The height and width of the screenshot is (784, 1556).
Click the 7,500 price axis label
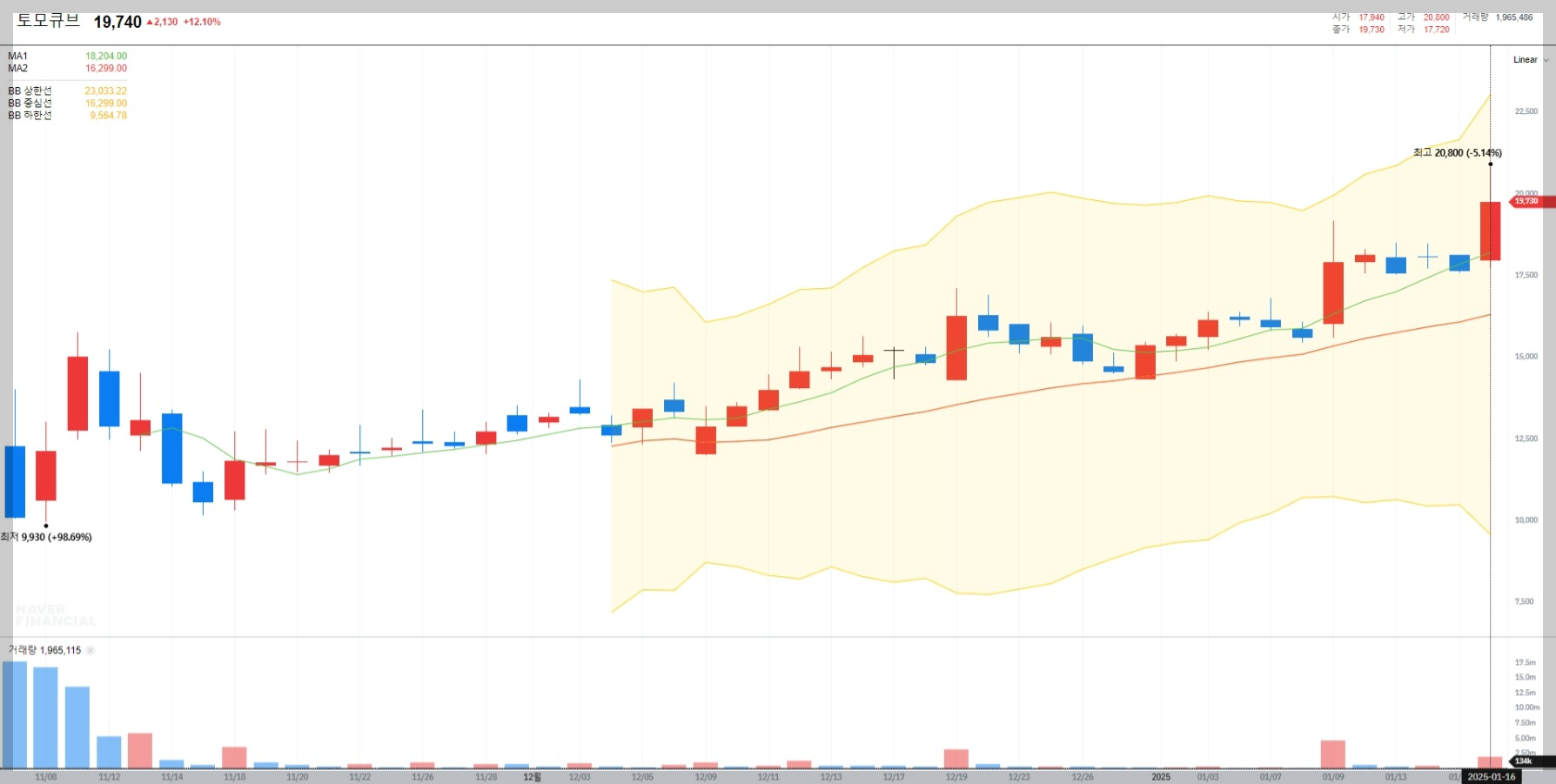(x=1525, y=602)
